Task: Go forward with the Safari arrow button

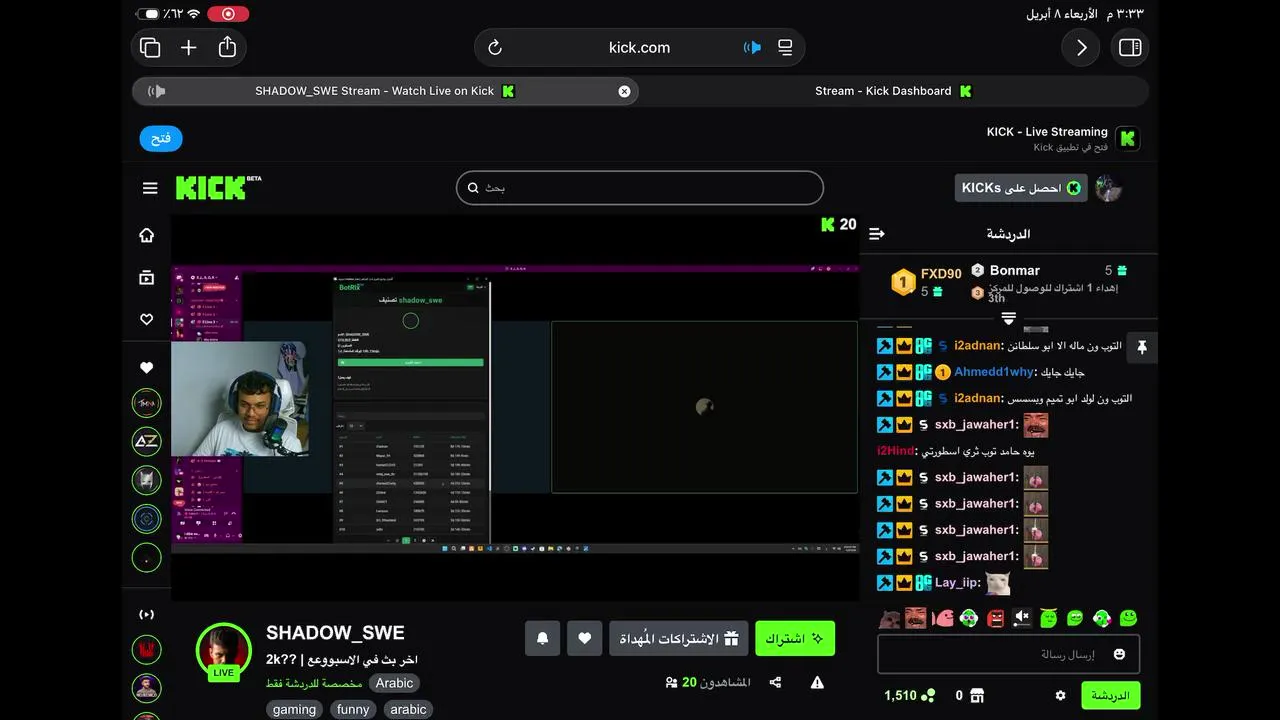Action: tap(1081, 47)
